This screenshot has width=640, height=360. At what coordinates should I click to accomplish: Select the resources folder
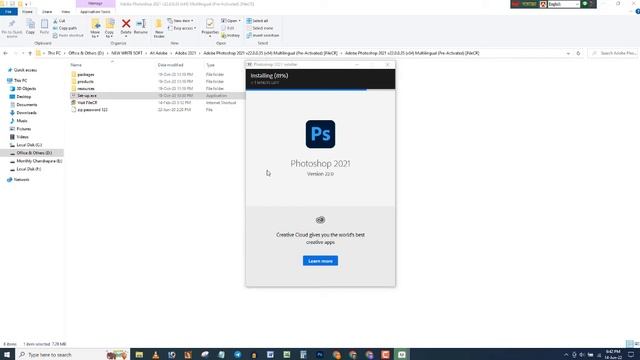point(86,89)
